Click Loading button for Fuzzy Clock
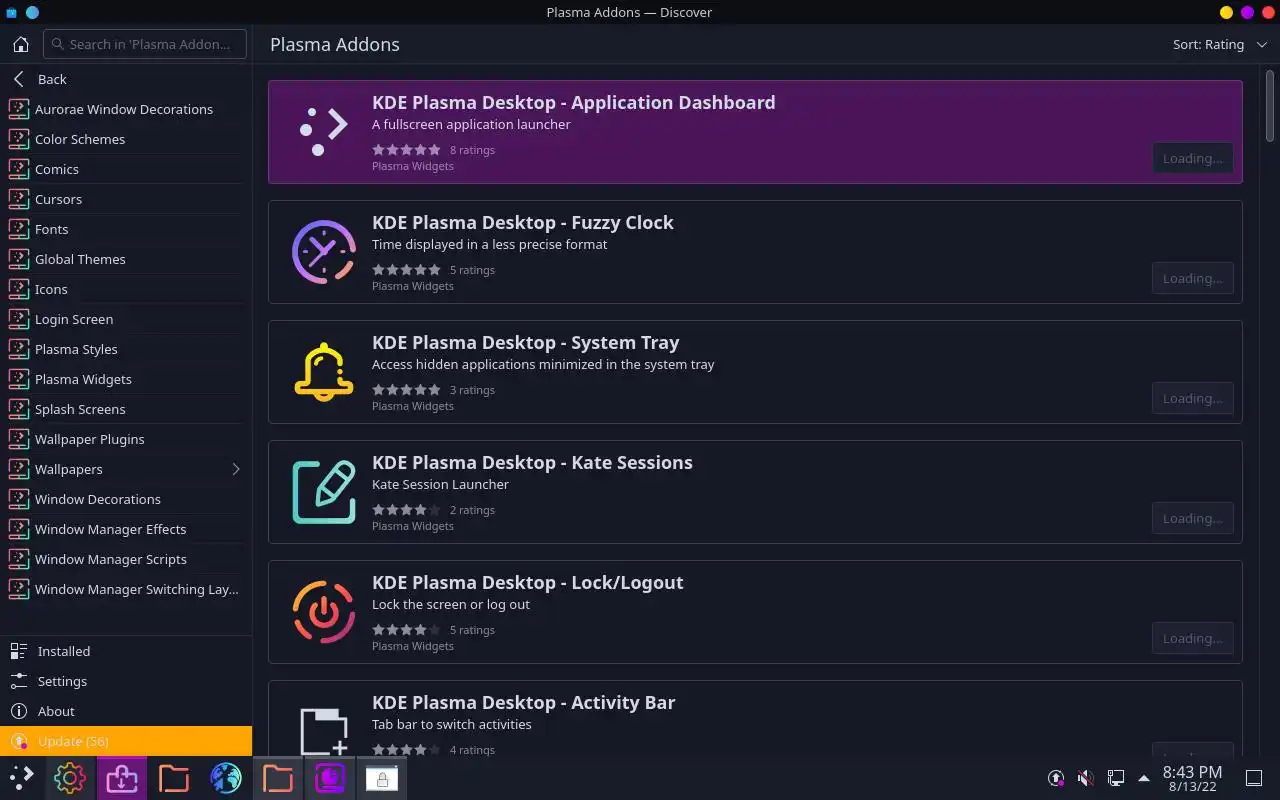Screen dimensions: 1280x800 1192,278
